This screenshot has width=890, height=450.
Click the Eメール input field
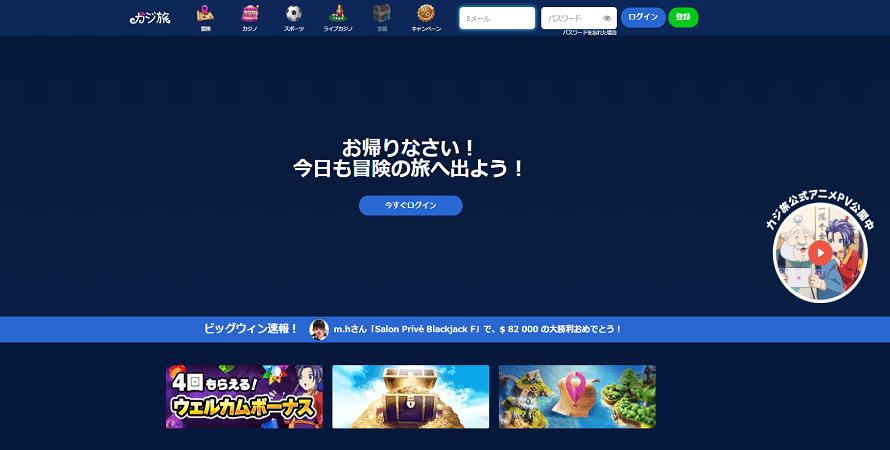pos(497,18)
